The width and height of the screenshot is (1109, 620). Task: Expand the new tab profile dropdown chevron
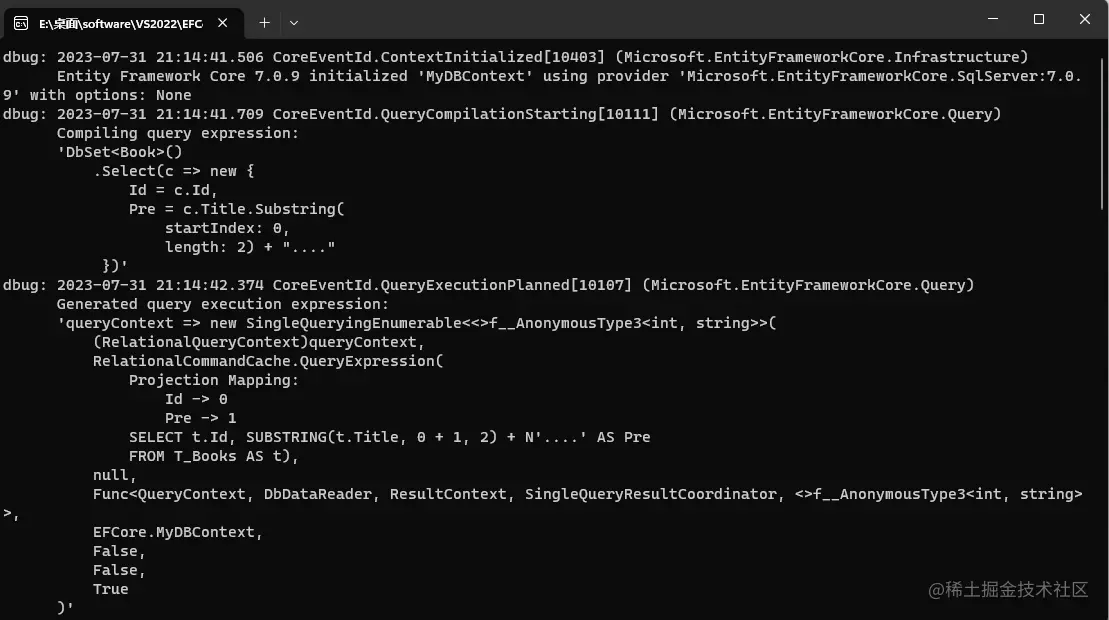pyautogui.click(x=294, y=23)
